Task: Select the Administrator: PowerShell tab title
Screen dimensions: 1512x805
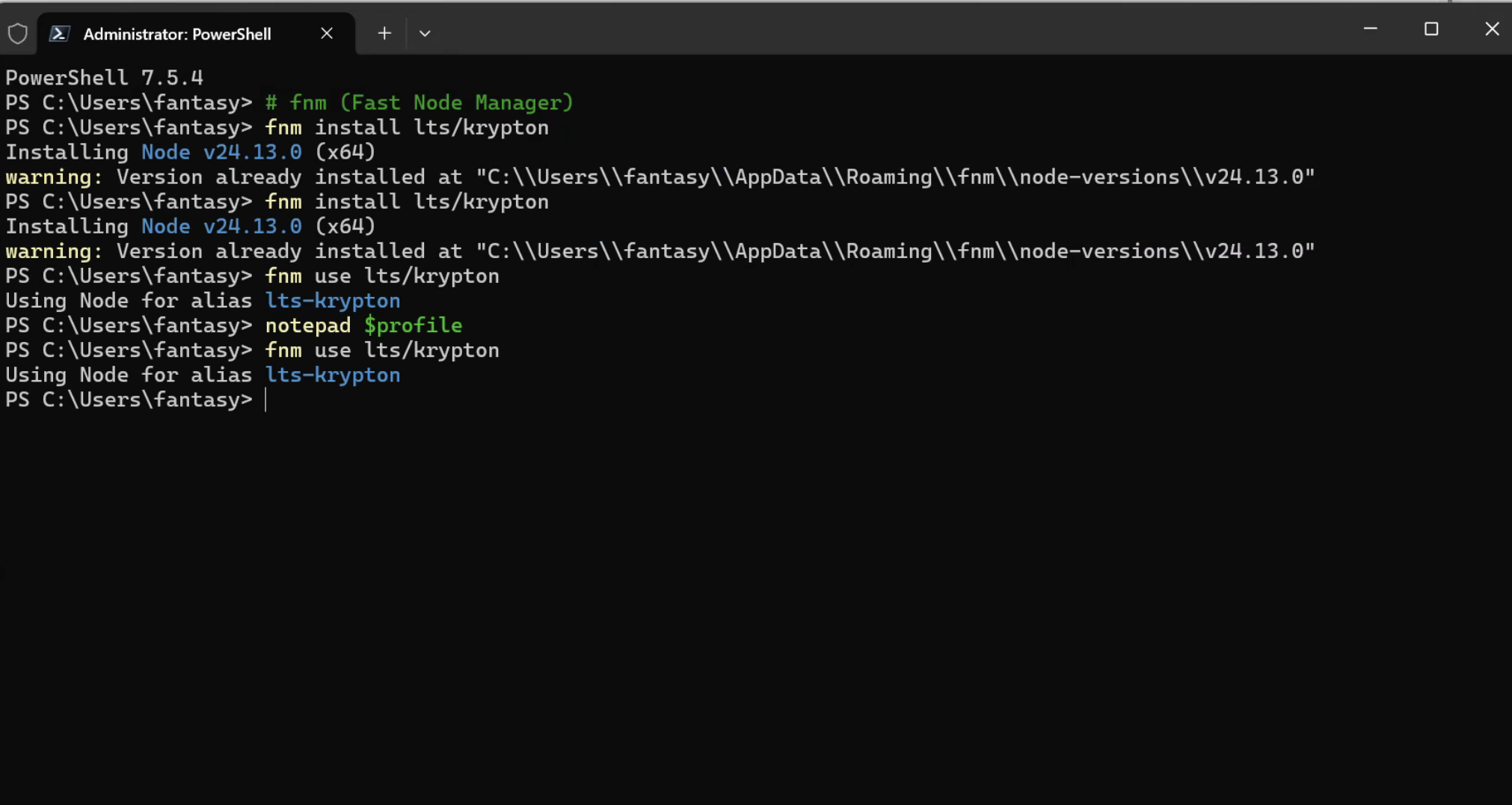Action: click(x=177, y=34)
